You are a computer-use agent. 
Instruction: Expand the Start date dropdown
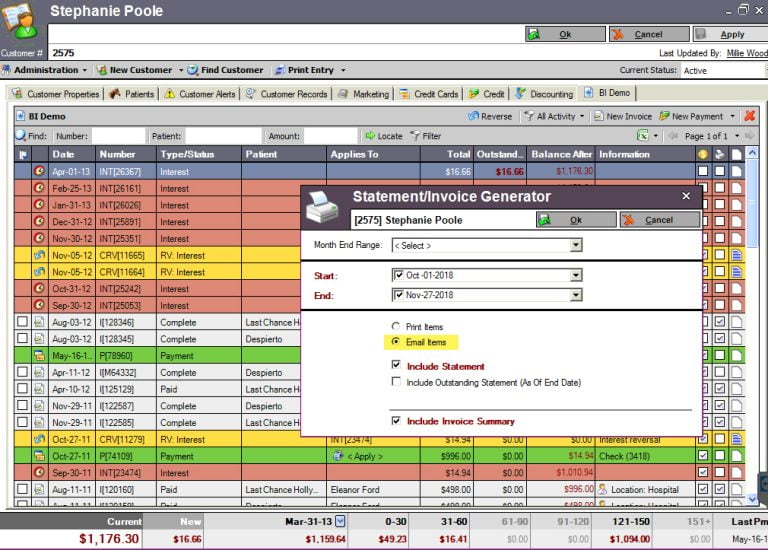[x=575, y=276]
